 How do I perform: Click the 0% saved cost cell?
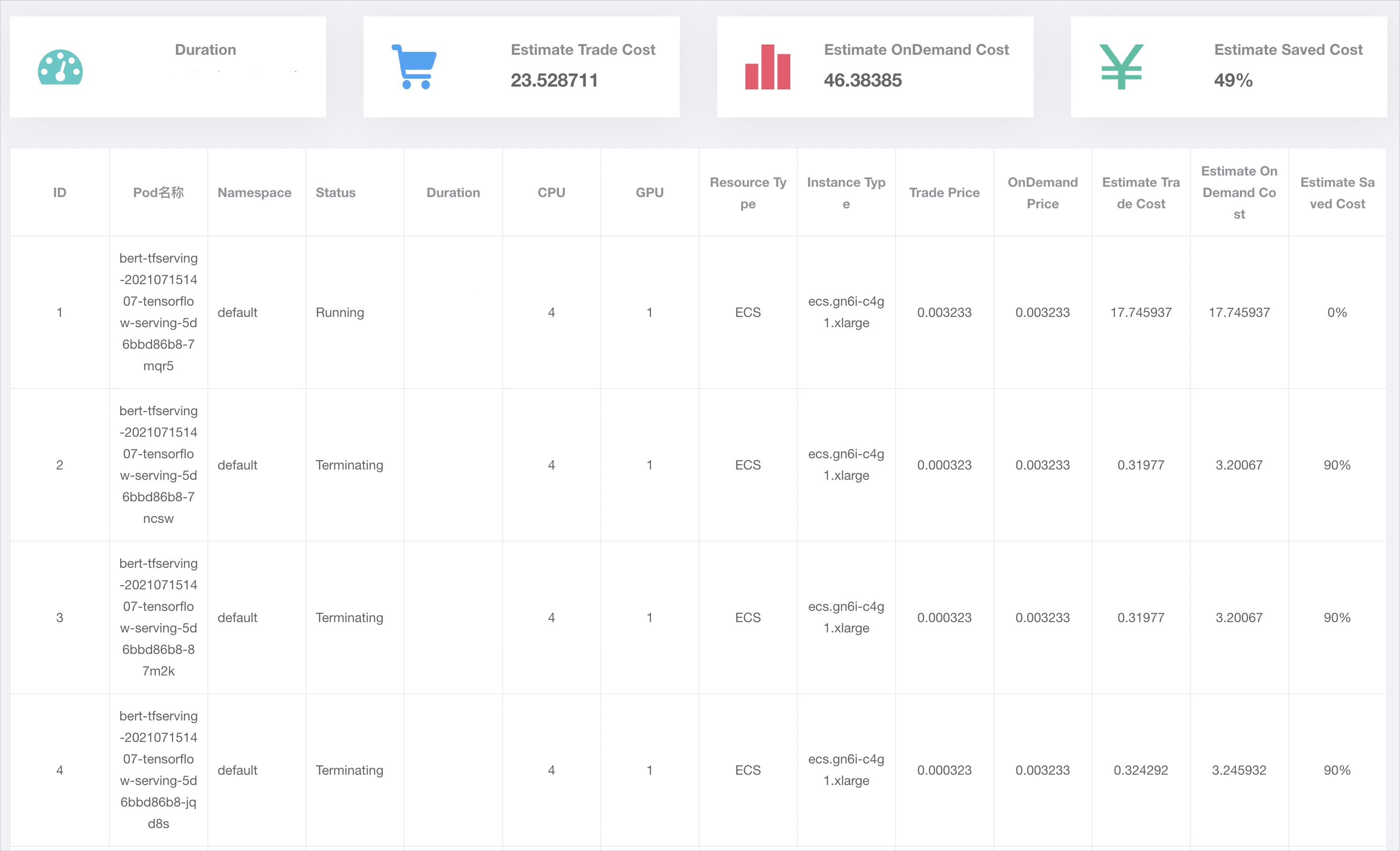coord(1336,312)
